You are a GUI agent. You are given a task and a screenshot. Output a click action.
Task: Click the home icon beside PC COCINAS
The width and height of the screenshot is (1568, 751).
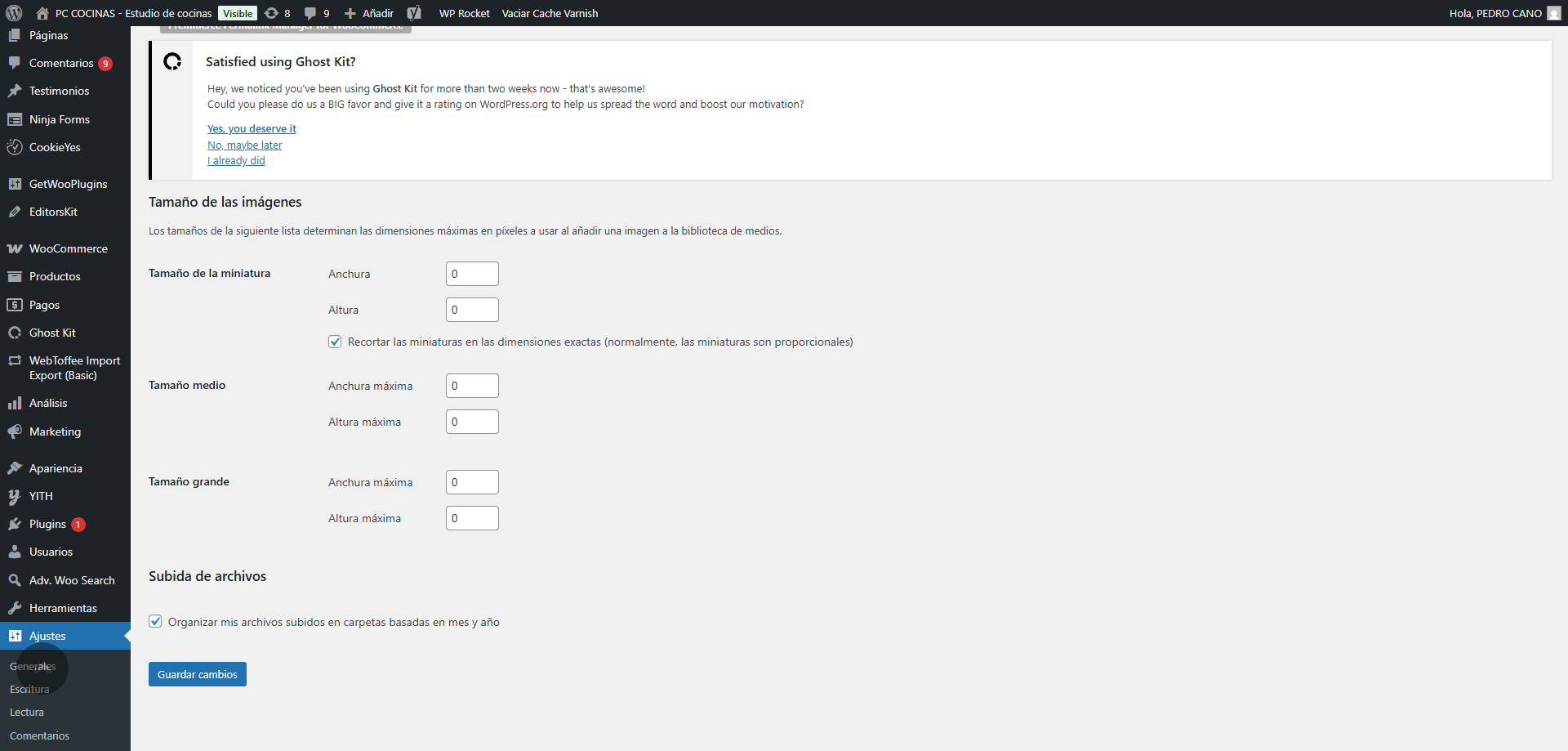42,13
